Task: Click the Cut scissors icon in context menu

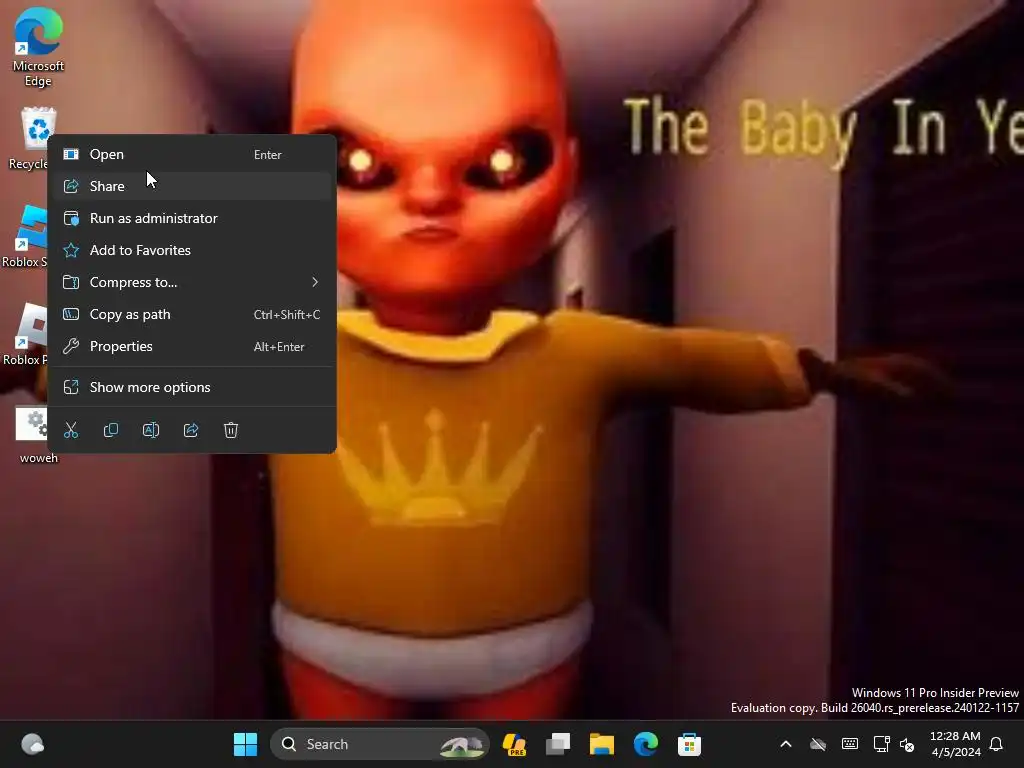Action: pyautogui.click(x=71, y=430)
